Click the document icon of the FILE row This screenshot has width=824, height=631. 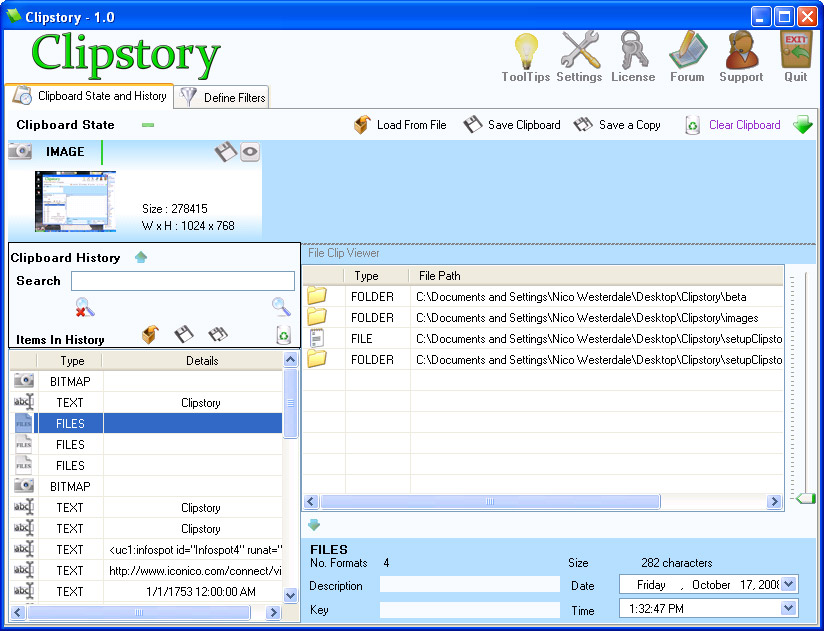[x=316, y=338]
